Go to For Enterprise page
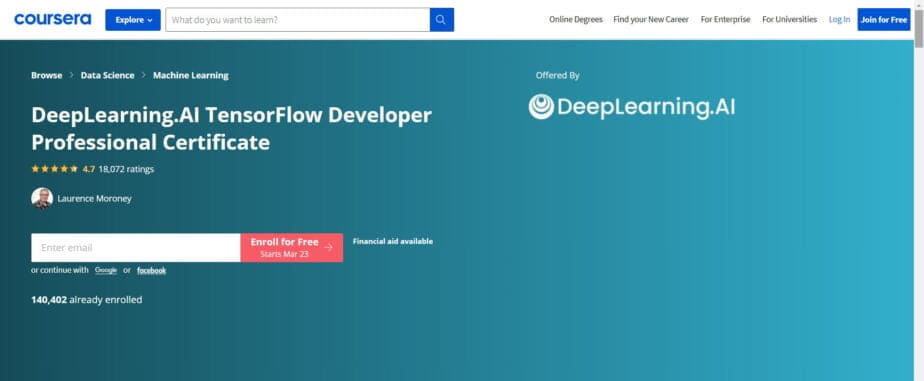924x381 pixels. click(725, 19)
